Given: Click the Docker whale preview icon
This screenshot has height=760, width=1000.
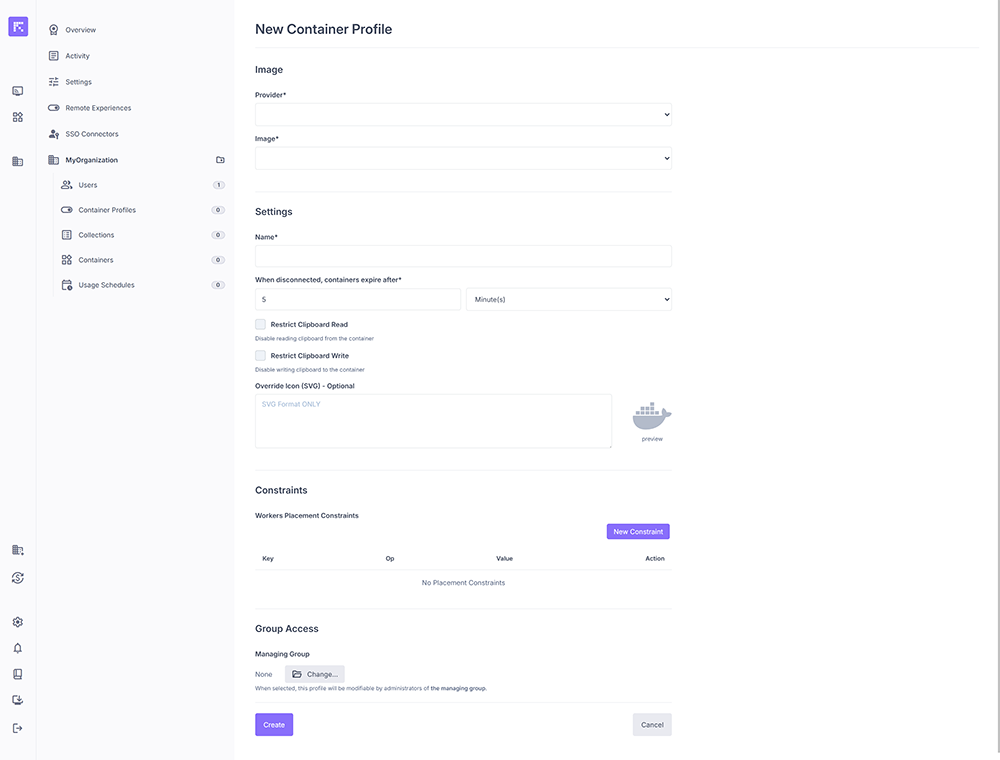Looking at the screenshot, I should (652, 415).
